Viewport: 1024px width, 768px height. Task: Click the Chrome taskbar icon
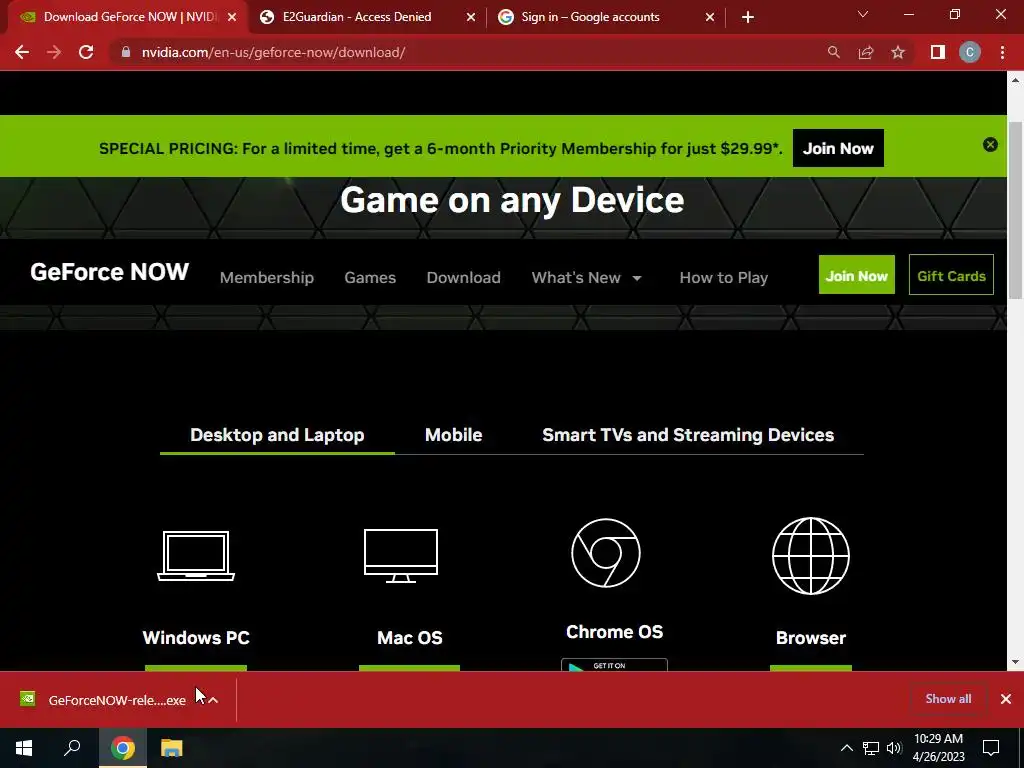(x=122, y=748)
